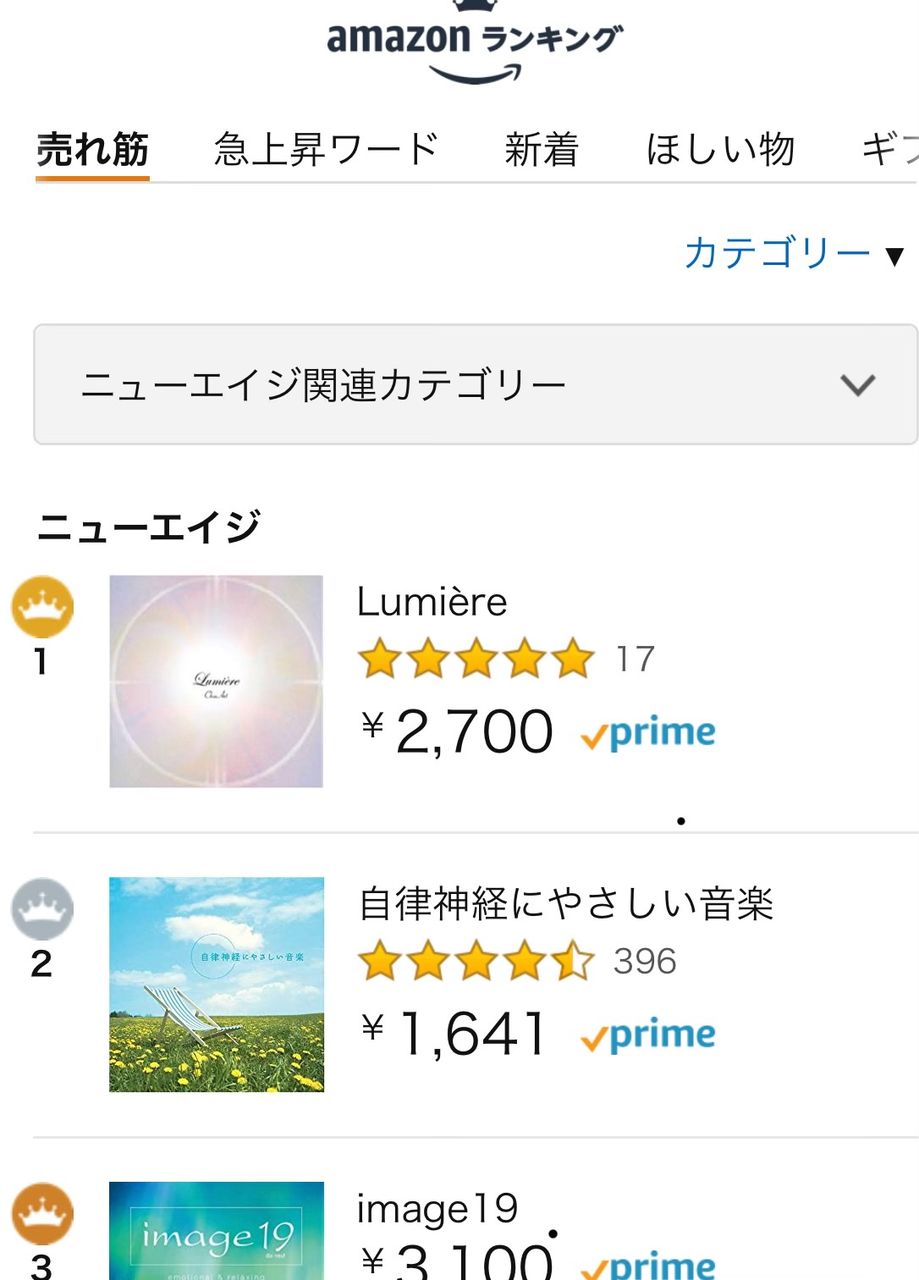919x1280 pixels.
Task: Open the ほしい物 tab
Action: coord(720,150)
